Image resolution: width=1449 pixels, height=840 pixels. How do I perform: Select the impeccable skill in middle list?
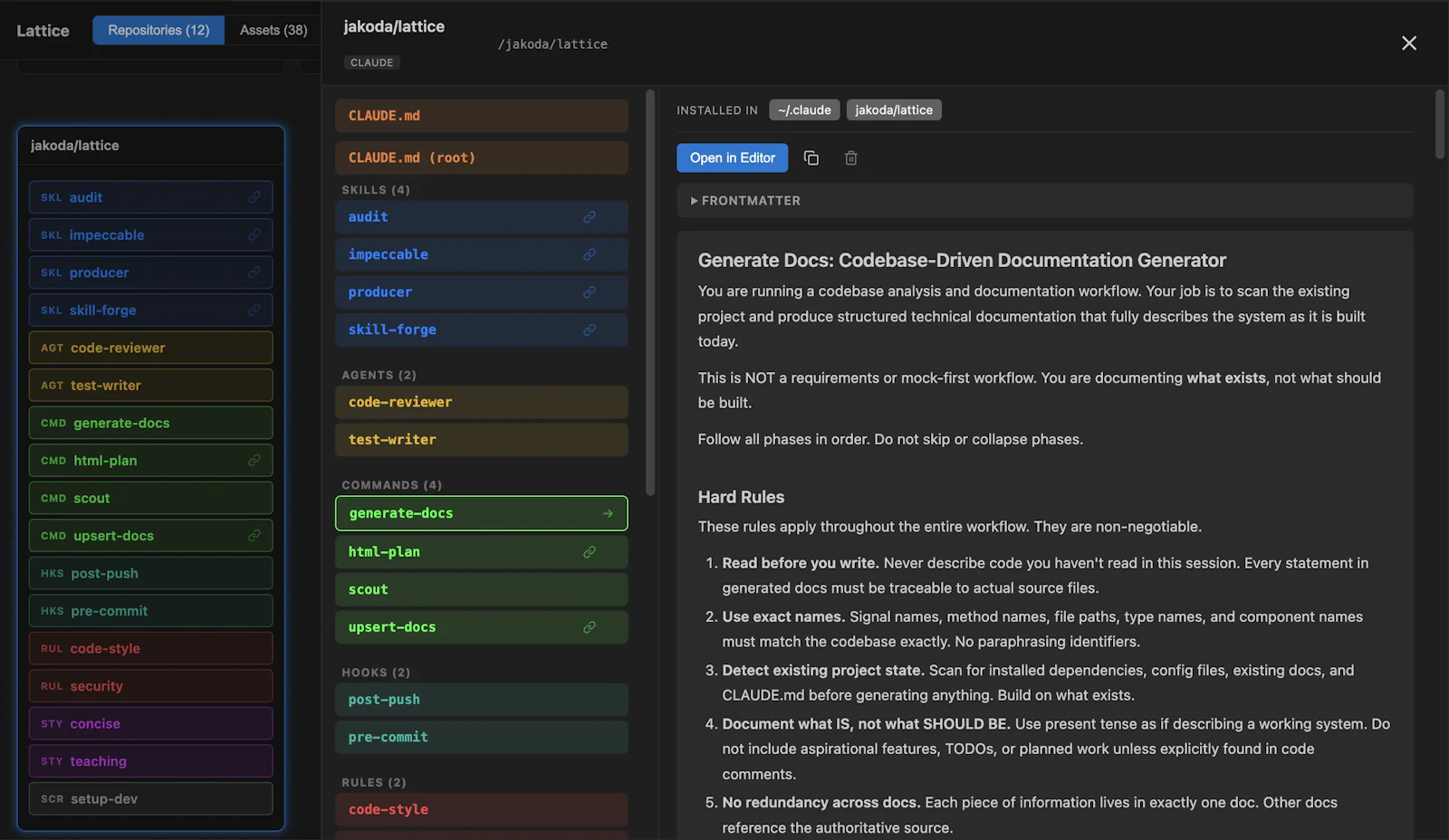click(482, 255)
